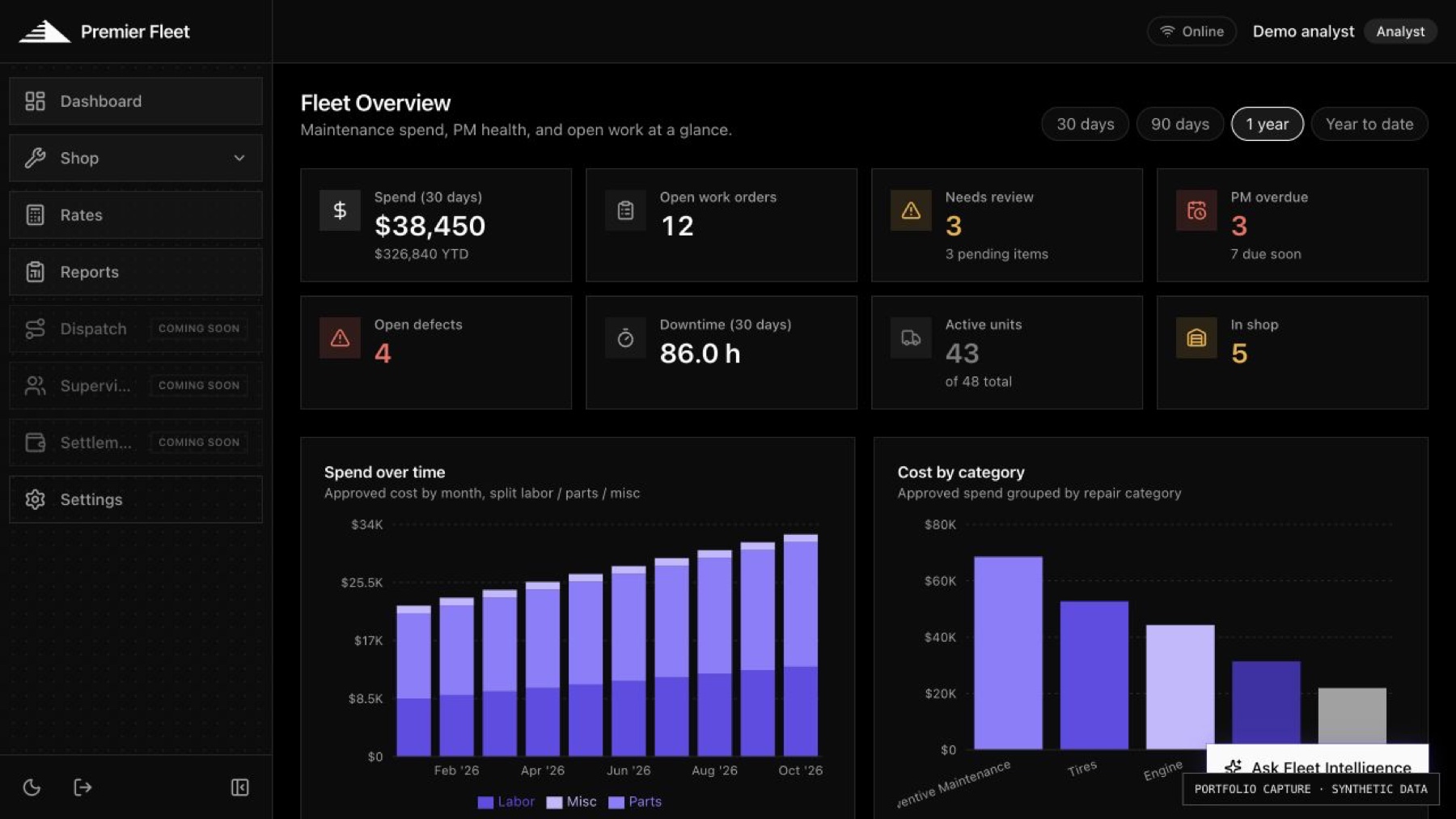1456x819 pixels.
Task: Click the $38,450 spend value
Action: 430,226
